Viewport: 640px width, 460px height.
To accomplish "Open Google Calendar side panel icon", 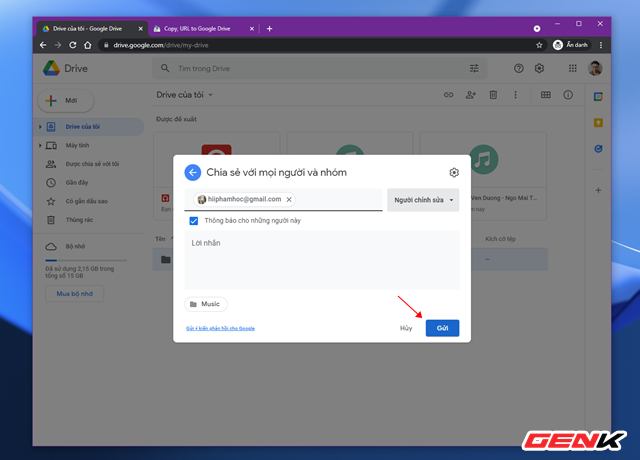I will [x=598, y=97].
